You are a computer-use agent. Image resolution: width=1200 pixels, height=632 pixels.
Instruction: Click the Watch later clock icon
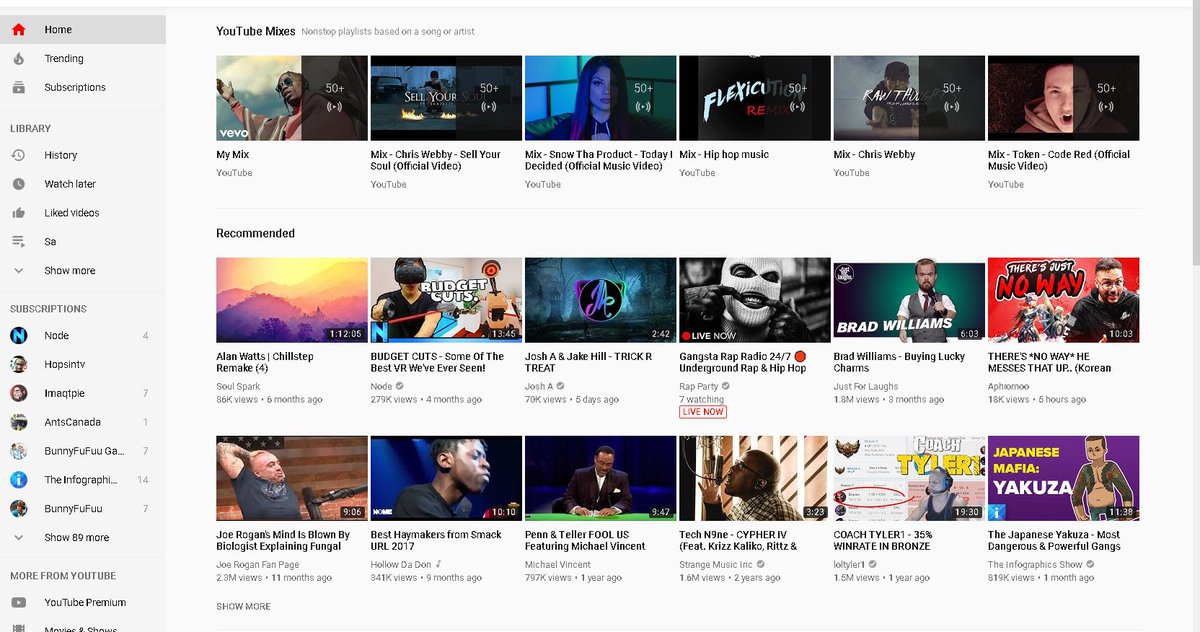point(18,184)
